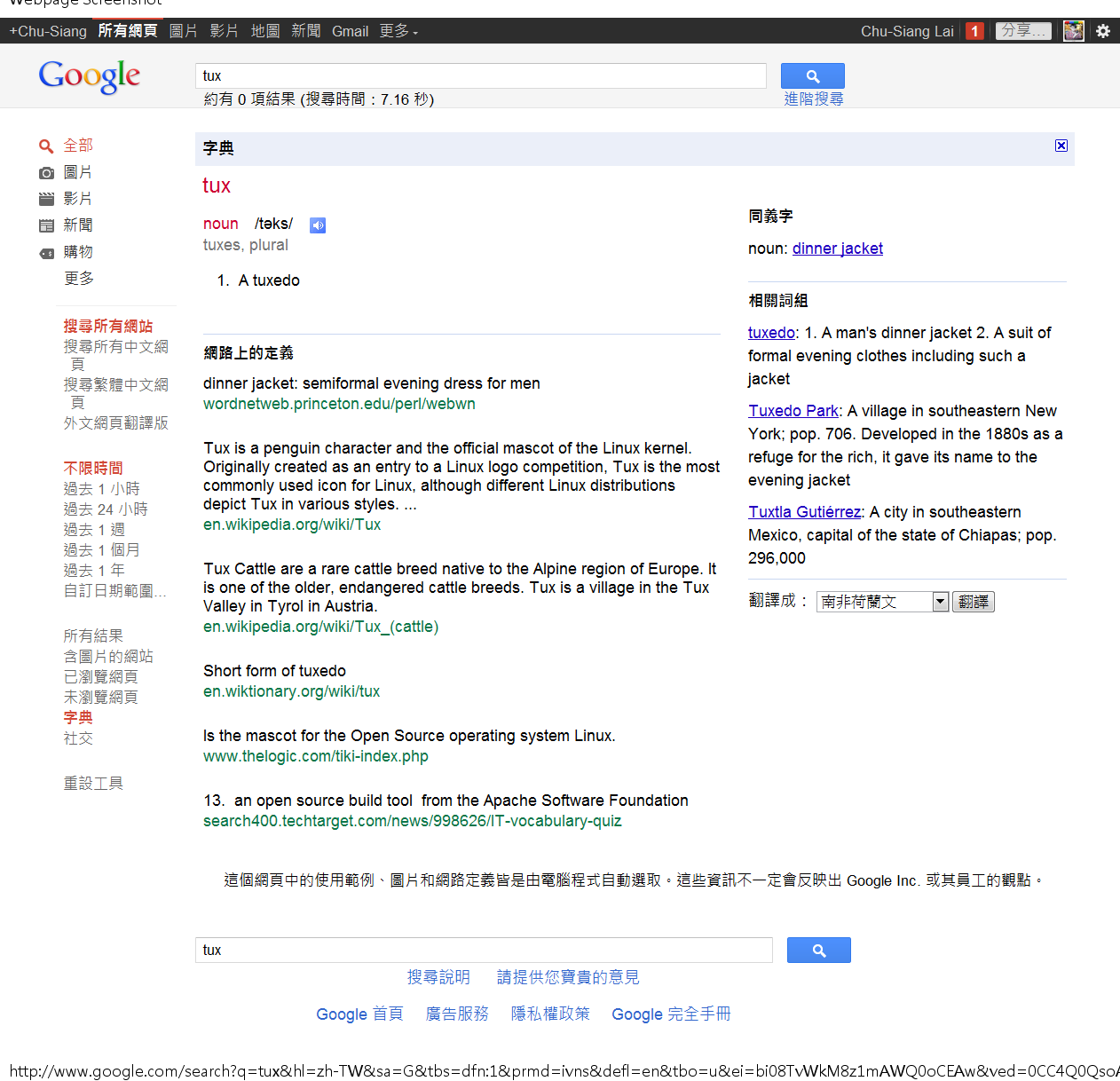
Task: Click the top search input field
Action: [480, 75]
